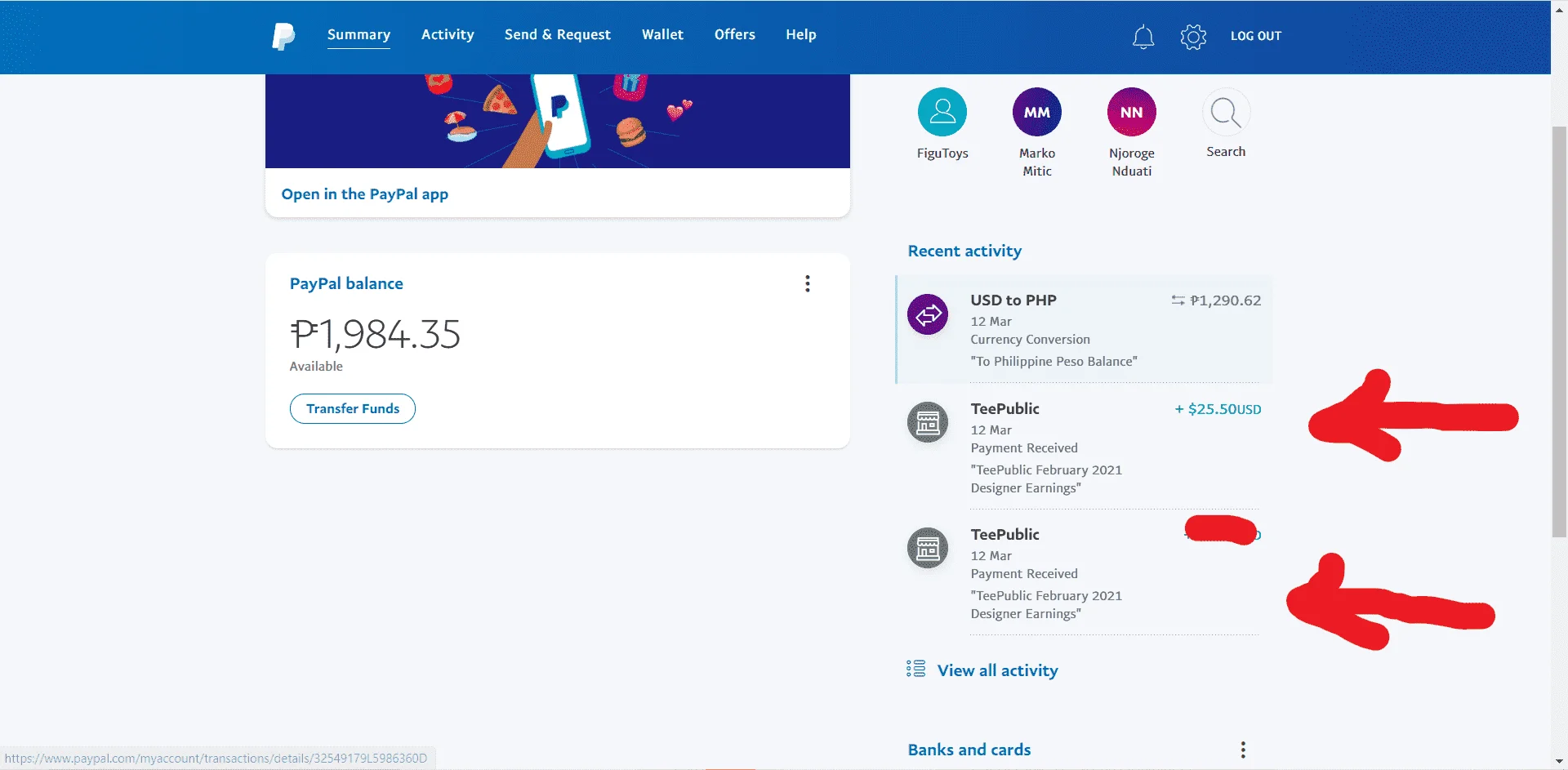Screen dimensions: 1568x770
Task: Open PayPal balance more options menu
Action: [808, 283]
